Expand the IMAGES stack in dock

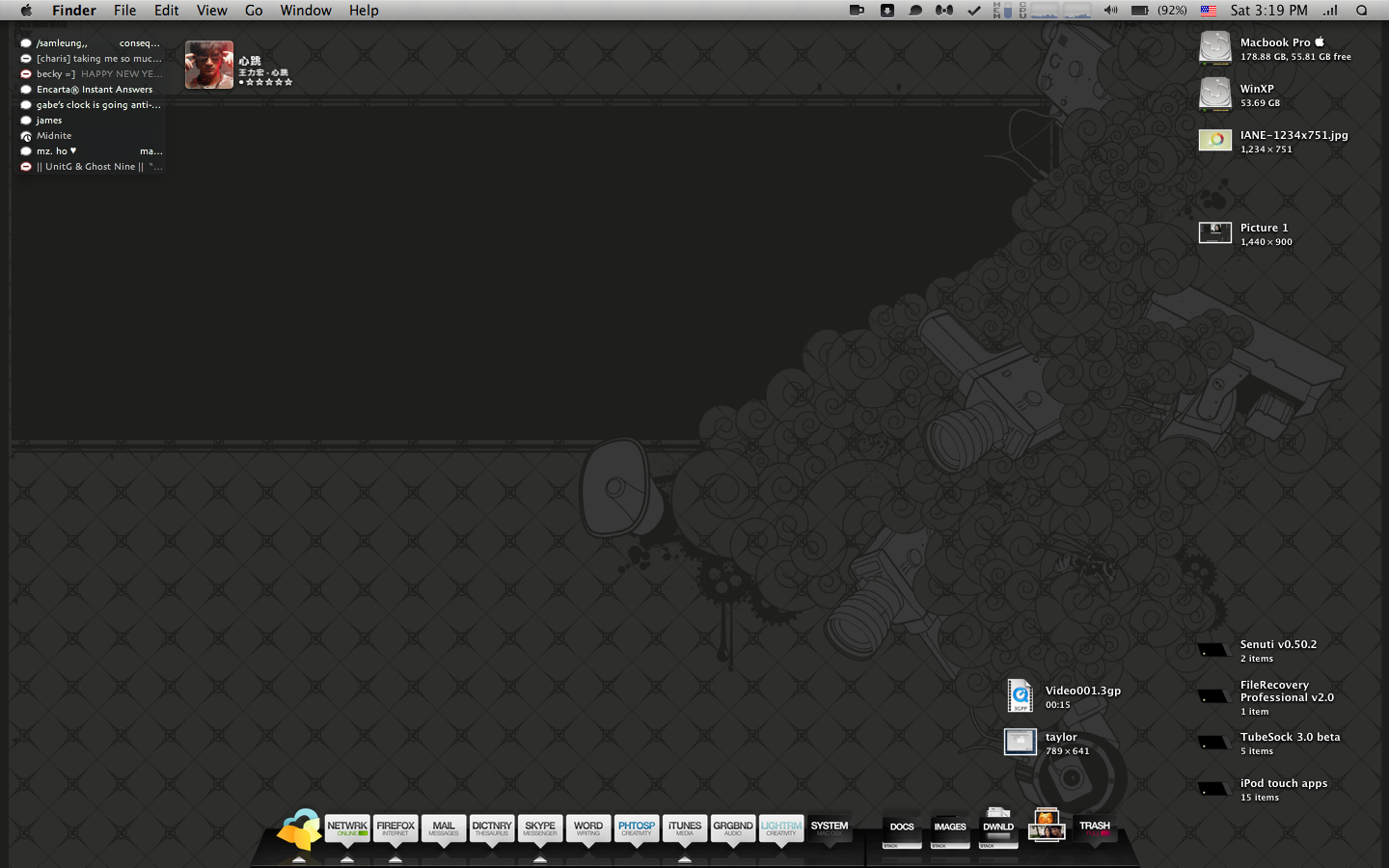coord(950,831)
